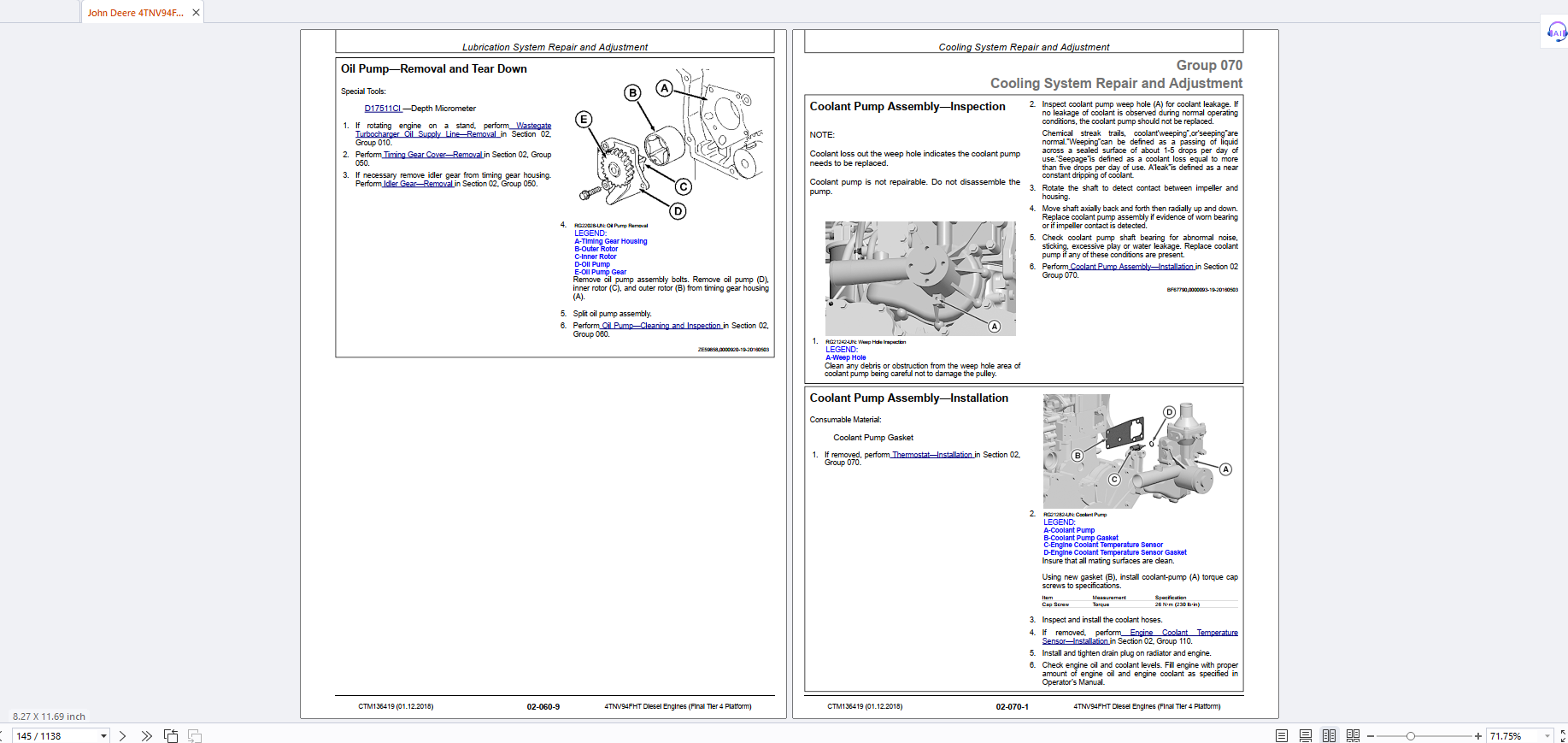Close the John Deere document tab
The image size is (1568, 743).
click(x=196, y=13)
